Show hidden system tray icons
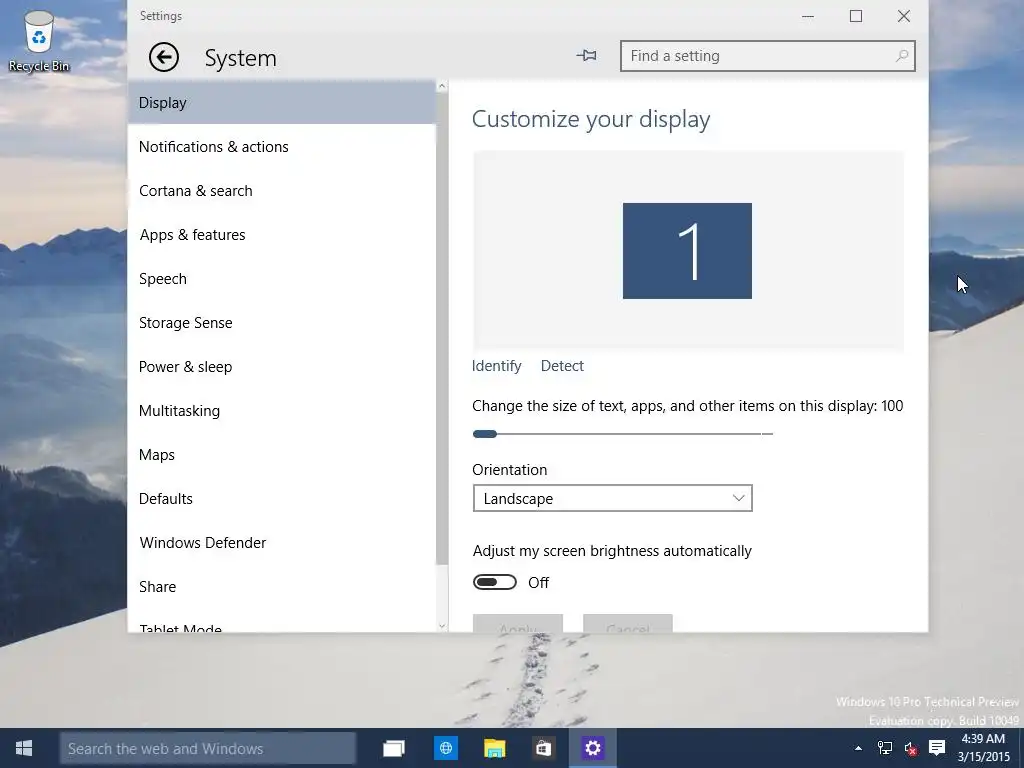Screen dimensions: 1024x768 pyautogui.click(x=858, y=748)
